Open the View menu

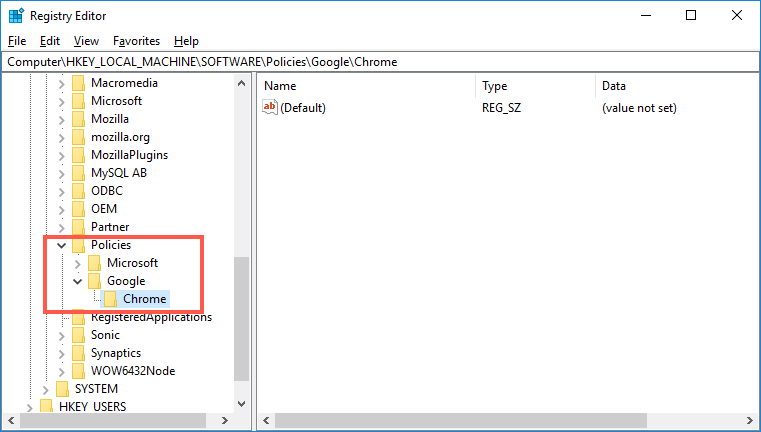tap(86, 41)
